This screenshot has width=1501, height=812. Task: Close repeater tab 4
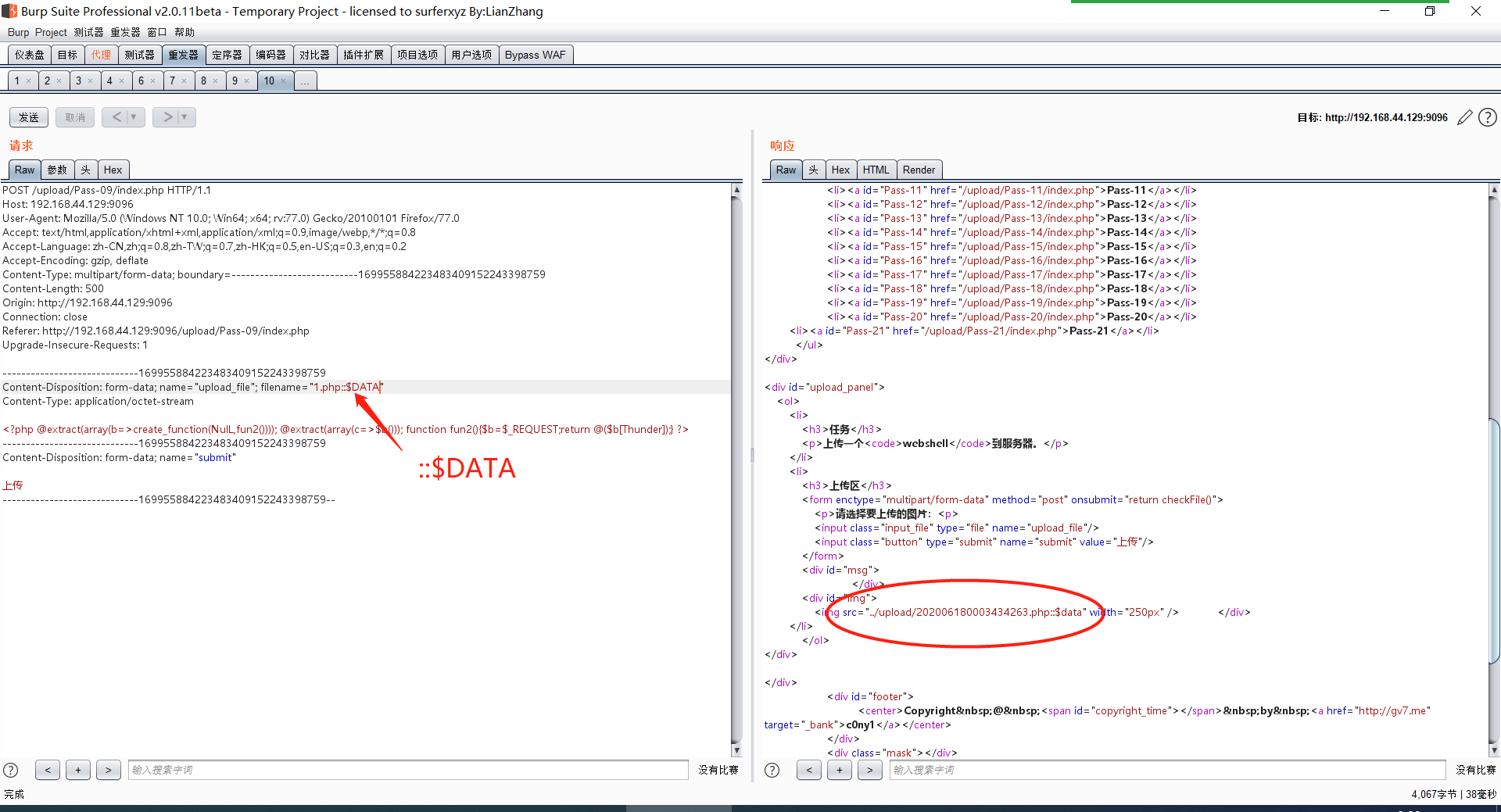[x=121, y=81]
